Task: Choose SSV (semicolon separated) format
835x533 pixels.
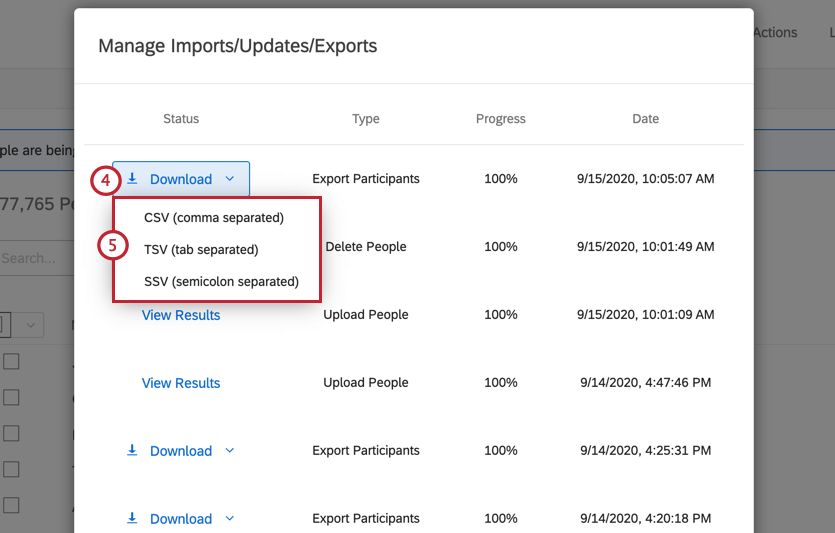Action: coord(221,281)
